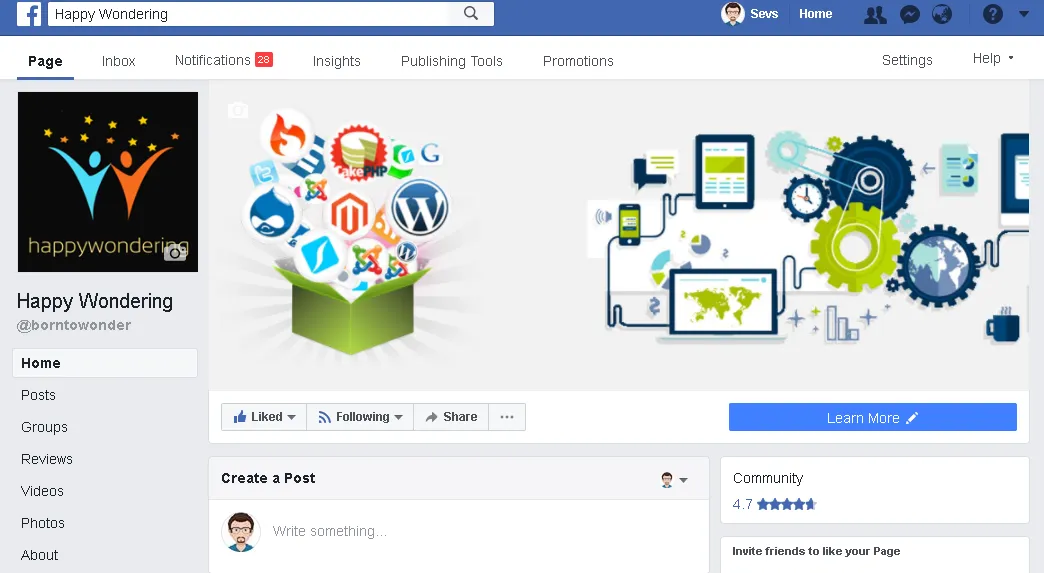Expand the Help dropdown

point(993,59)
